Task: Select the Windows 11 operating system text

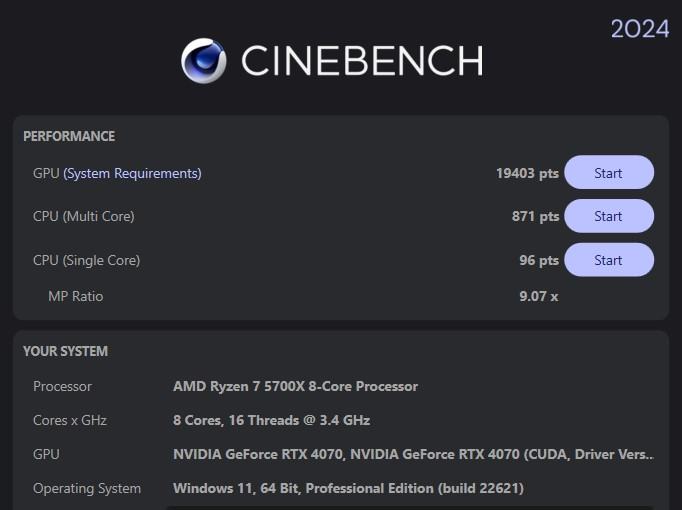Action: pos(348,488)
